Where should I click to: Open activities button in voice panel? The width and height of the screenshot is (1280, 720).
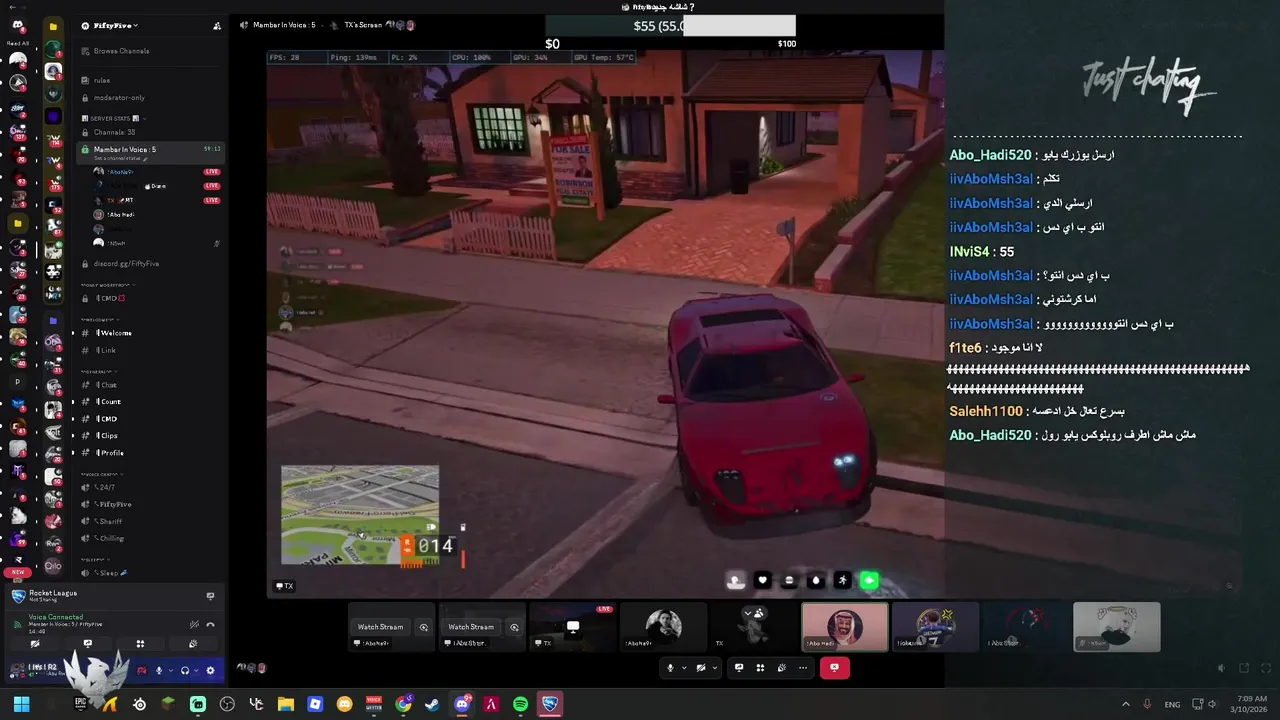point(140,644)
